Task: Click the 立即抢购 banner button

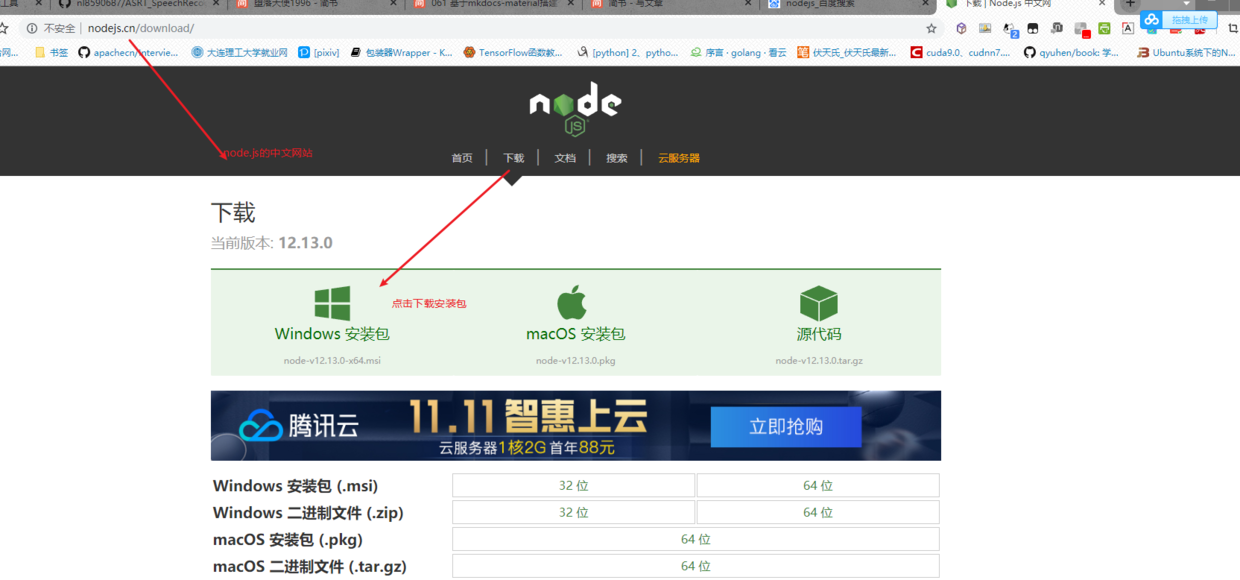Action: [786, 426]
